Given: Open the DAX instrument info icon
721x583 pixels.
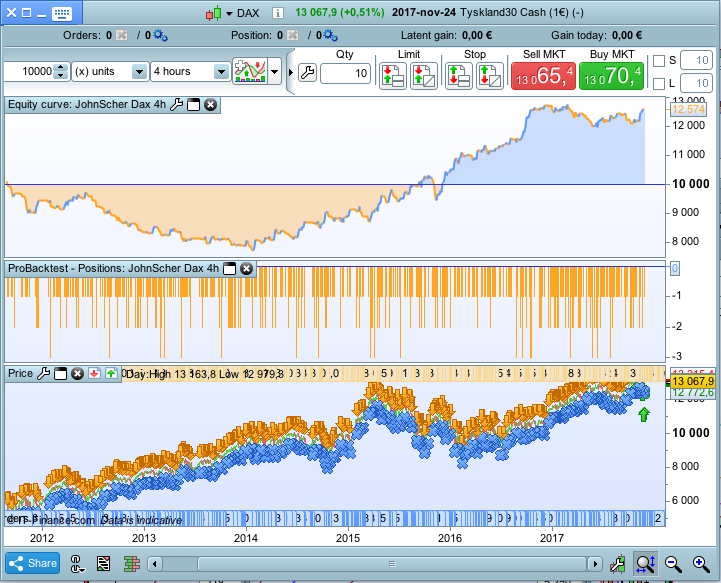Looking at the screenshot, I should (x=277, y=13).
